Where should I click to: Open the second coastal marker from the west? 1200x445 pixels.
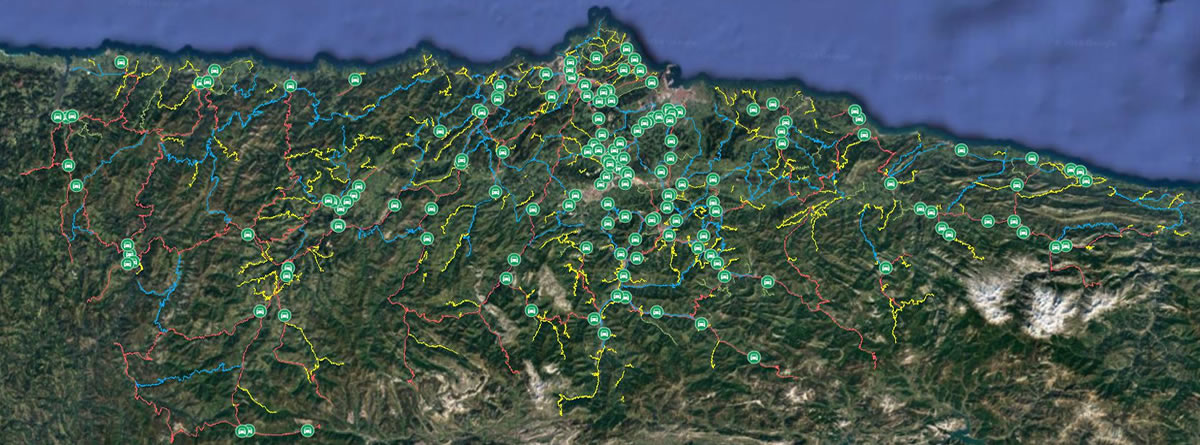(x=214, y=70)
